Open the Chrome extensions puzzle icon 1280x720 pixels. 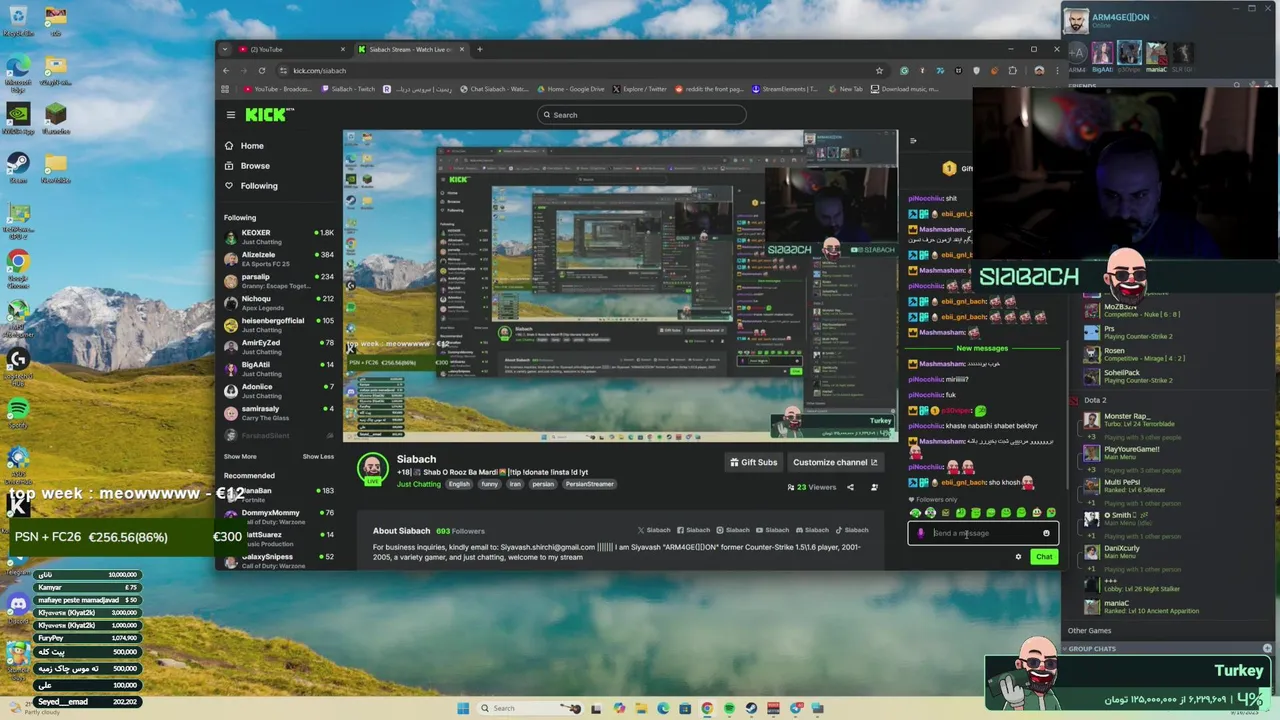tap(1012, 71)
